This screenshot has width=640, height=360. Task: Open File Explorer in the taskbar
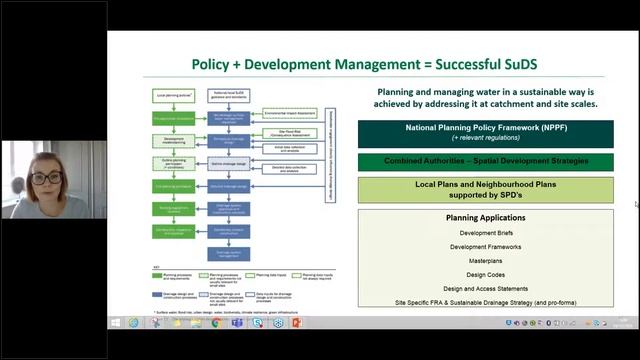coord(196,323)
